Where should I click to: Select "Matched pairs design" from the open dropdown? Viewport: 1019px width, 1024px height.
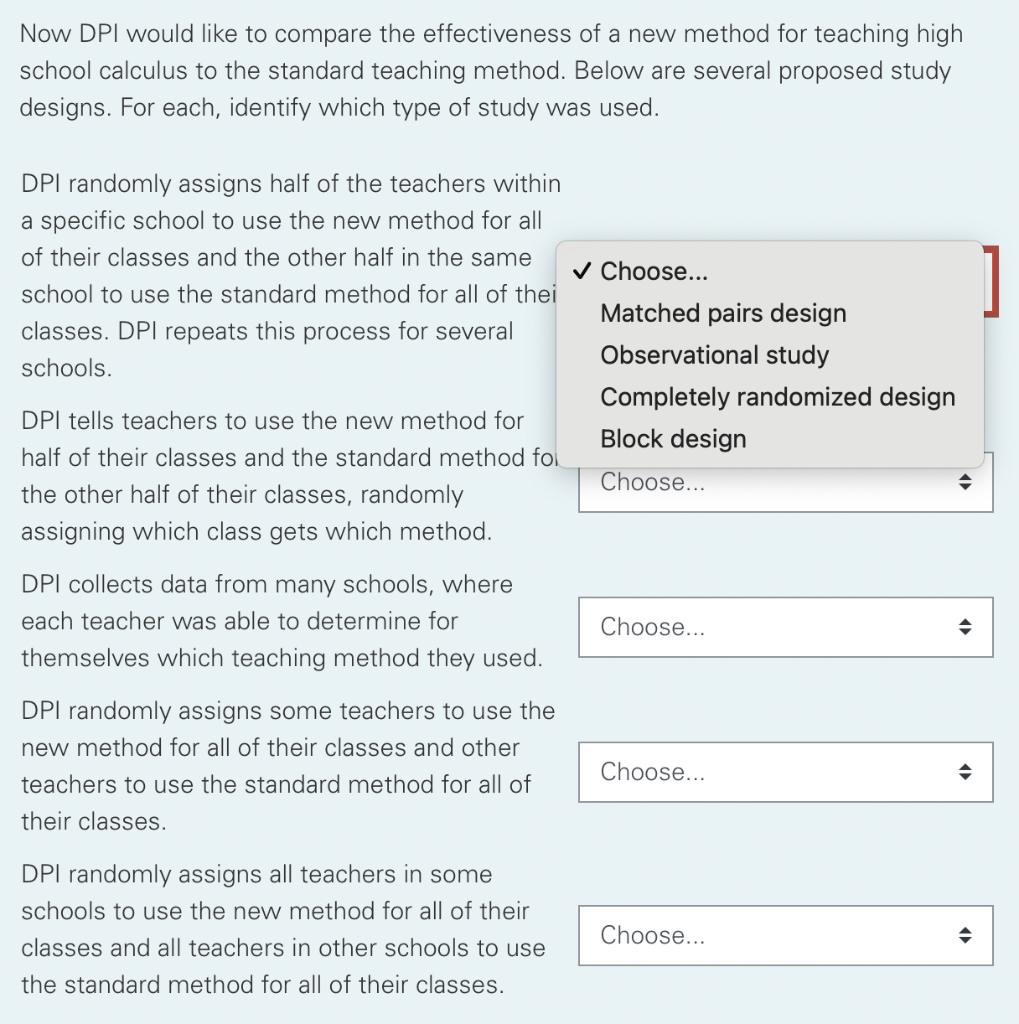click(722, 313)
